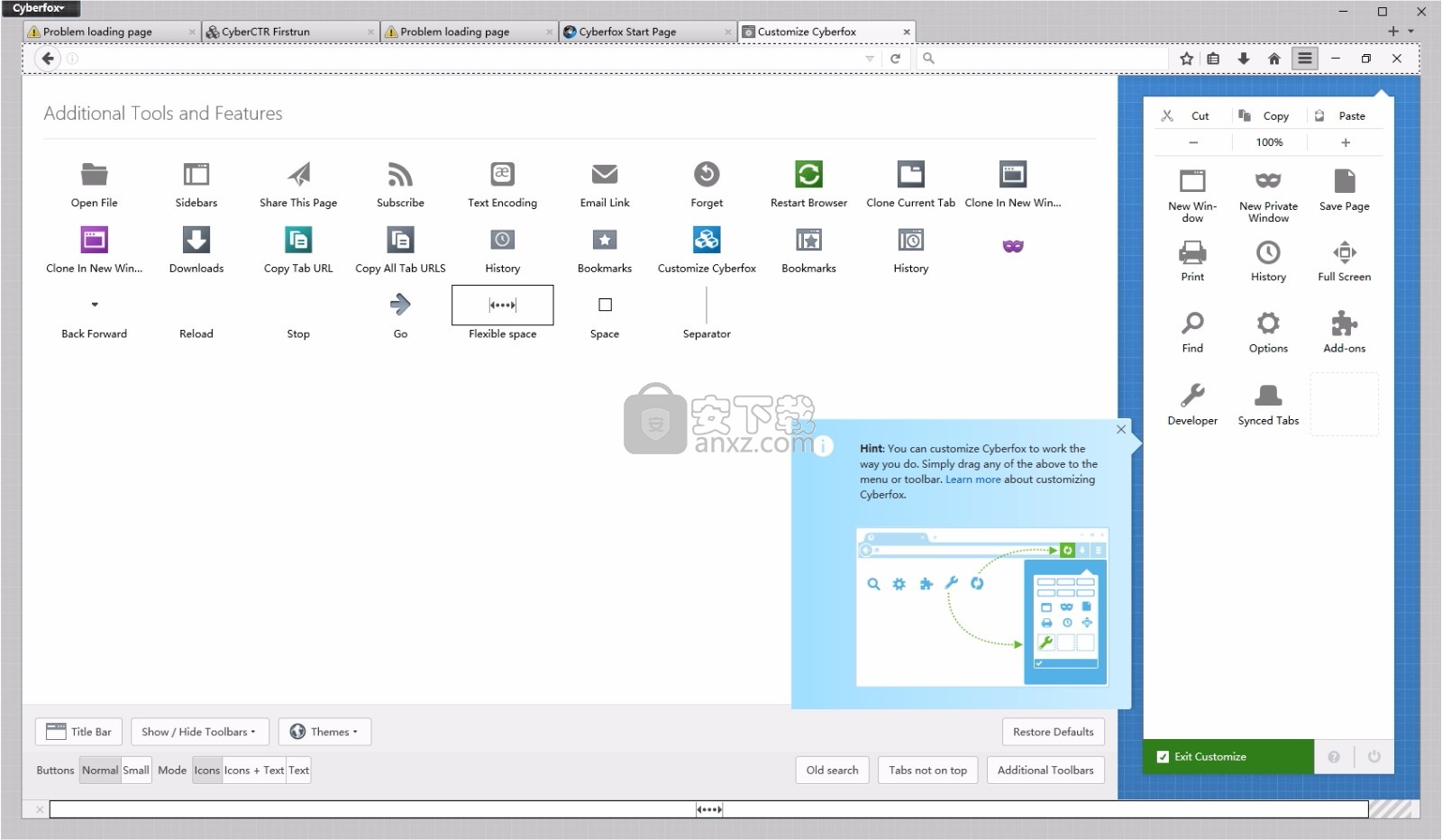Click the Back Forward dropdown arrow item
1442x840 pixels.
[94, 305]
